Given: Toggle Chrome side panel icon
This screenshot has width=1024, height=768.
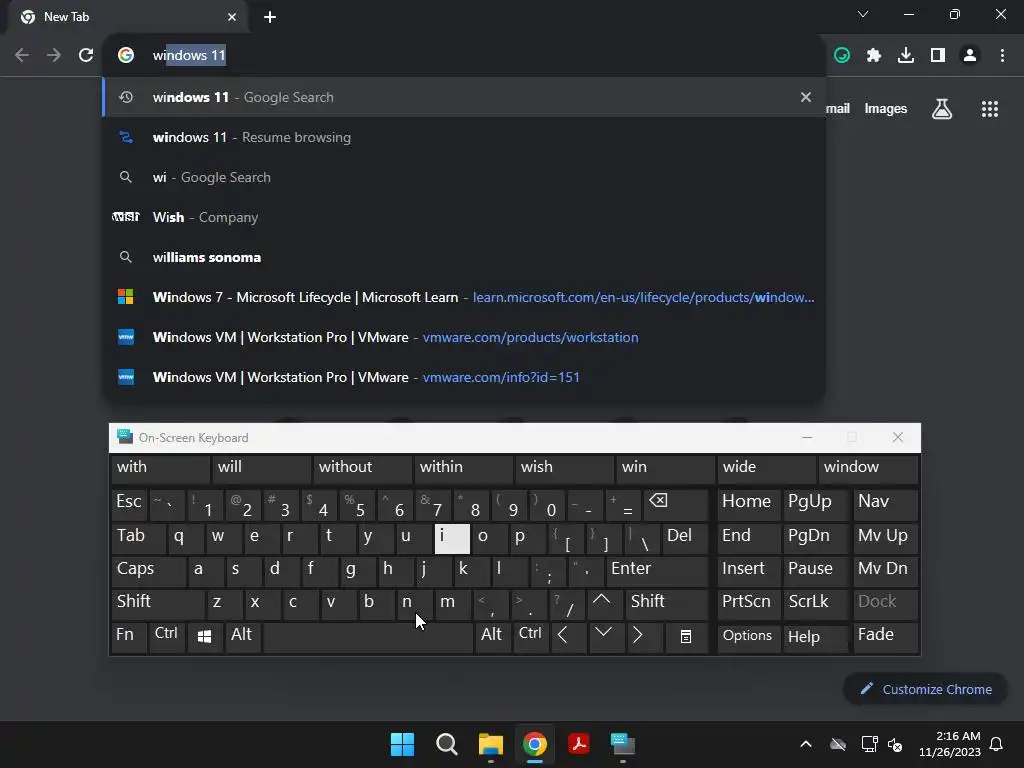Looking at the screenshot, I should point(938,56).
